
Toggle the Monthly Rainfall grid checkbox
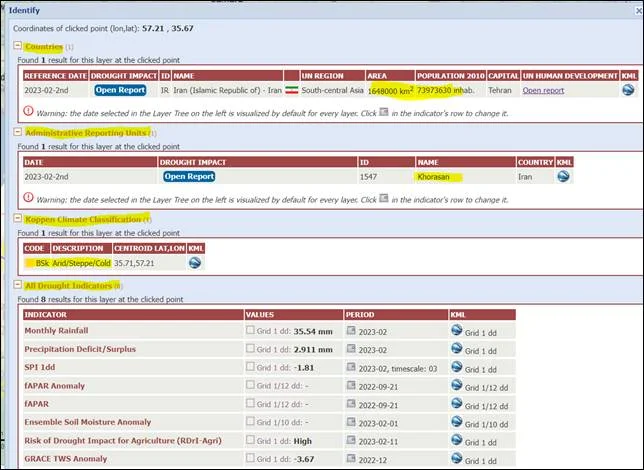251,330
